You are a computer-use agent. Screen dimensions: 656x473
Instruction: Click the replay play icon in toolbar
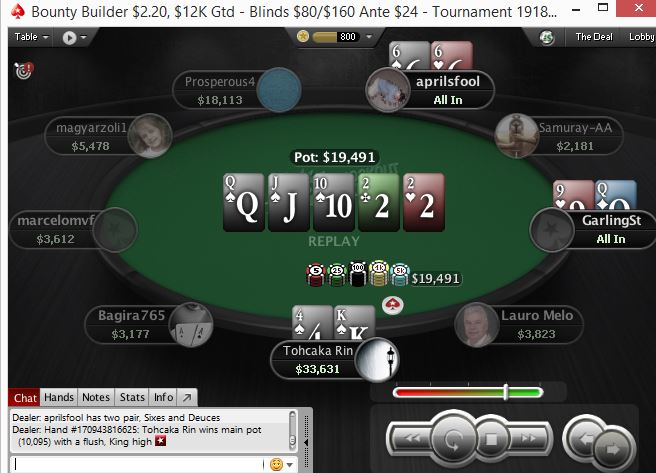(x=69, y=38)
